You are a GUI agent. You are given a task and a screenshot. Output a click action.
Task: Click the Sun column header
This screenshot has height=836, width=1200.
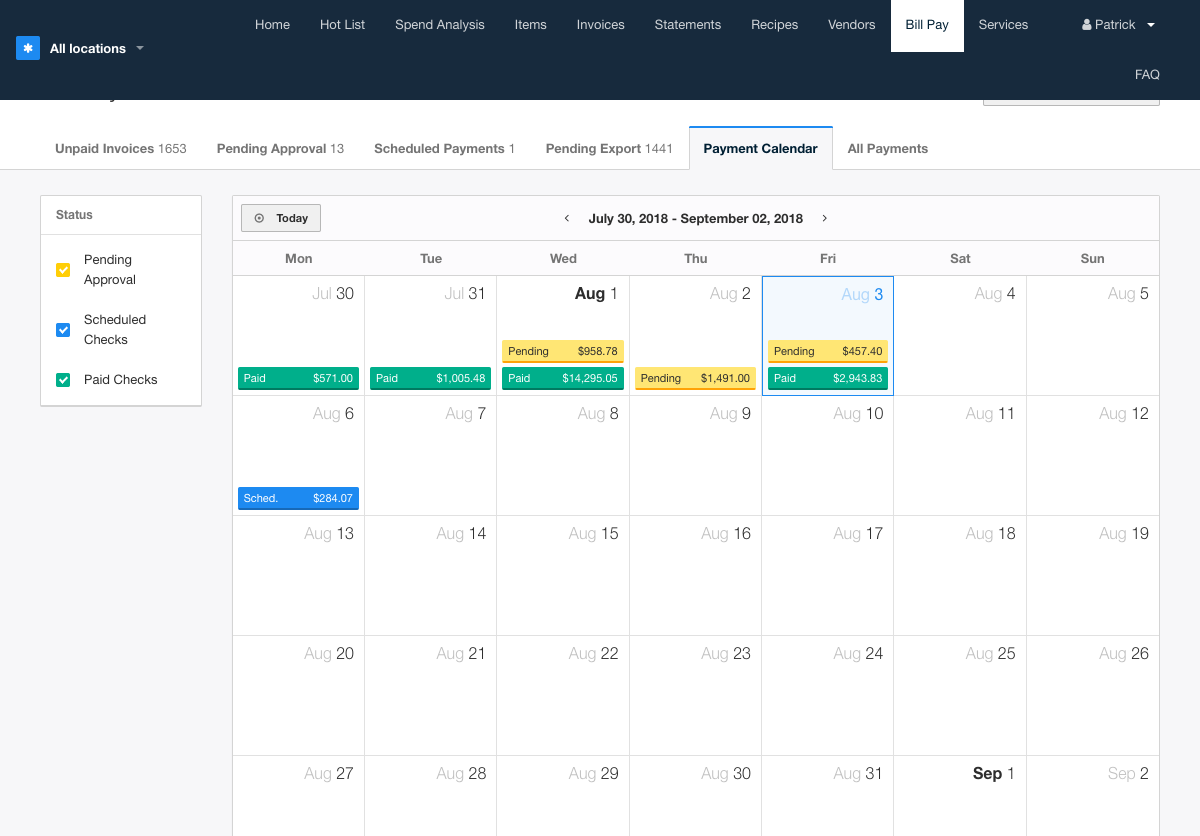point(1093,258)
